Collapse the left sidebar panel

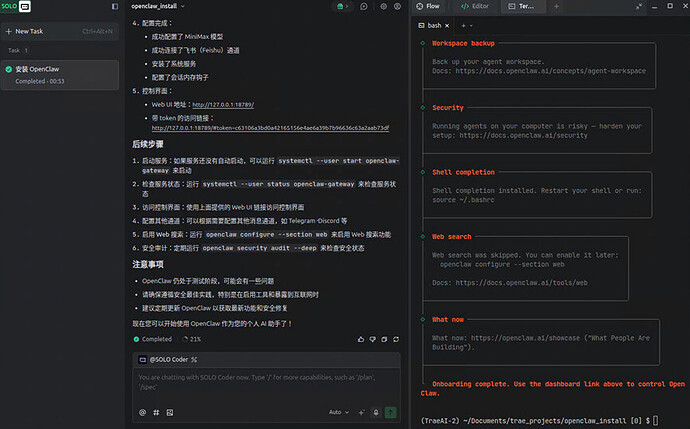point(115,7)
